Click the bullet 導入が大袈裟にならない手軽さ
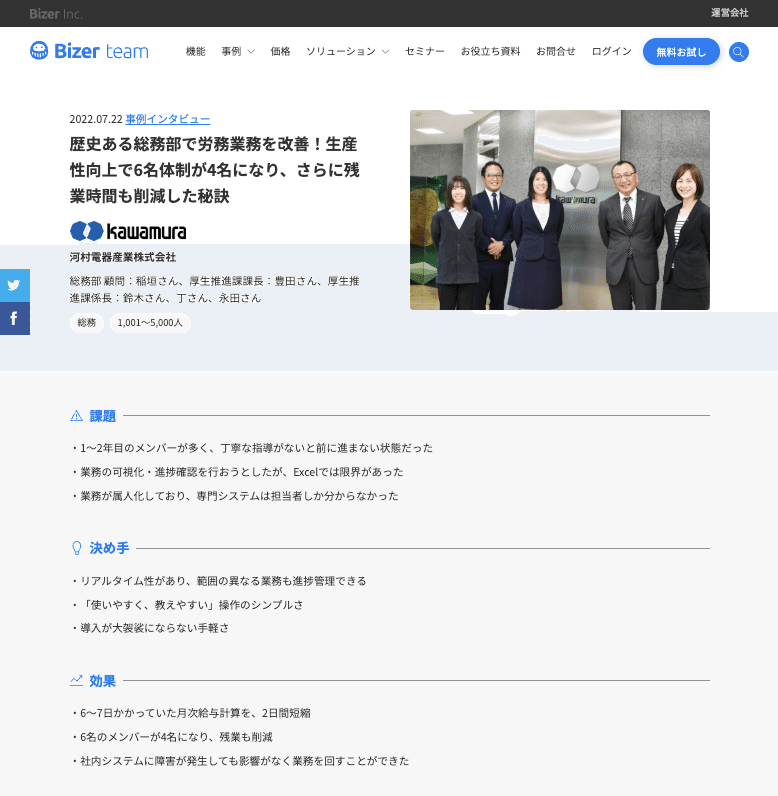The width and height of the screenshot is (778, 796). point(150,628)
